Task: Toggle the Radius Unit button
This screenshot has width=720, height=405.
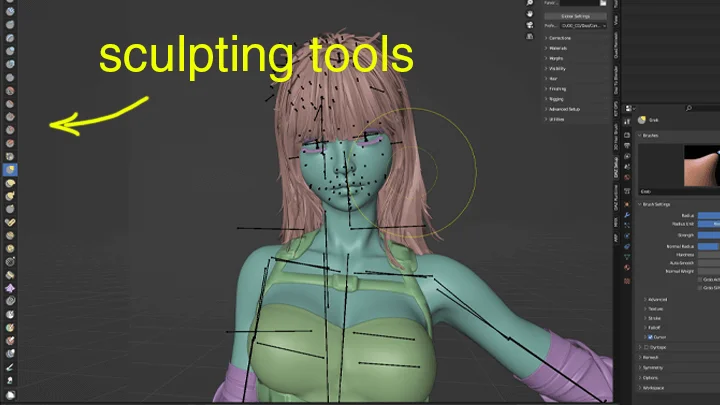Action: [x=709, y=224]
